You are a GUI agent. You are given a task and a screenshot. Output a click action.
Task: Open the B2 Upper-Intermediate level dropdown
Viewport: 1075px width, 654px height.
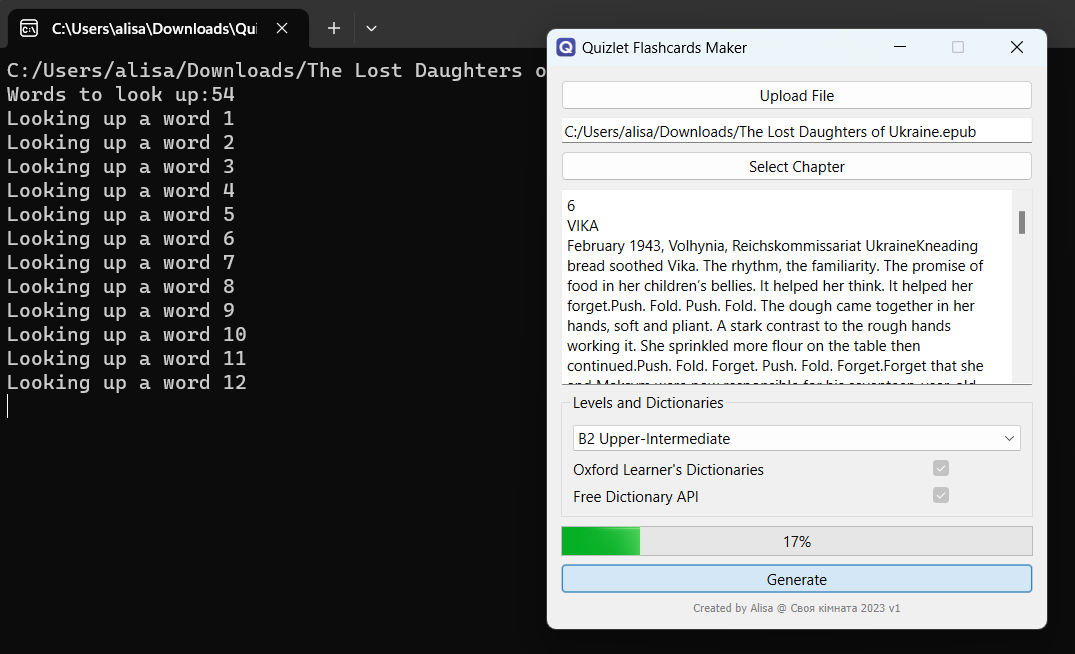[x=797, y=438]
